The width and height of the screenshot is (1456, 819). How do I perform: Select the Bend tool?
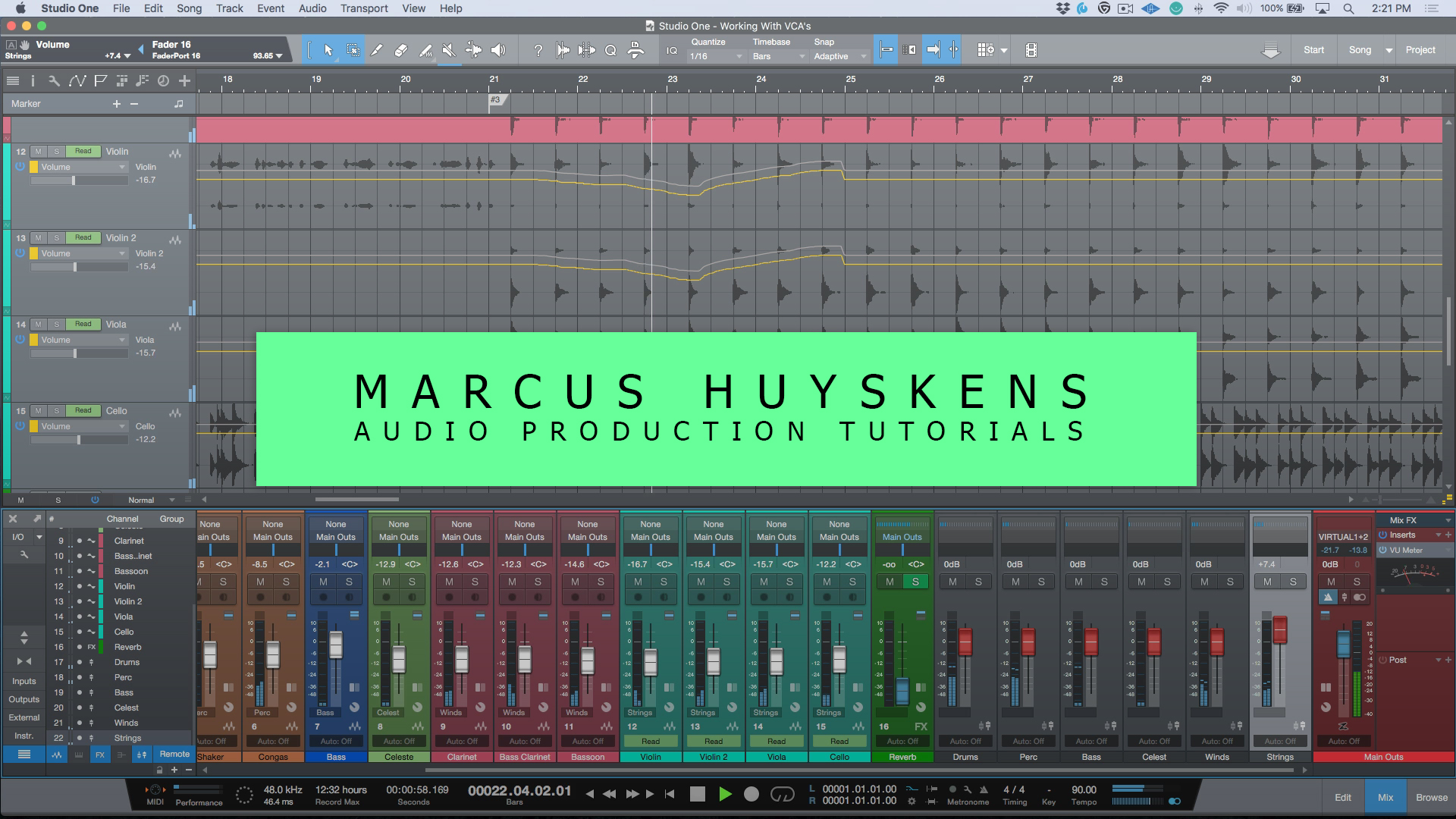pos(473,50)
